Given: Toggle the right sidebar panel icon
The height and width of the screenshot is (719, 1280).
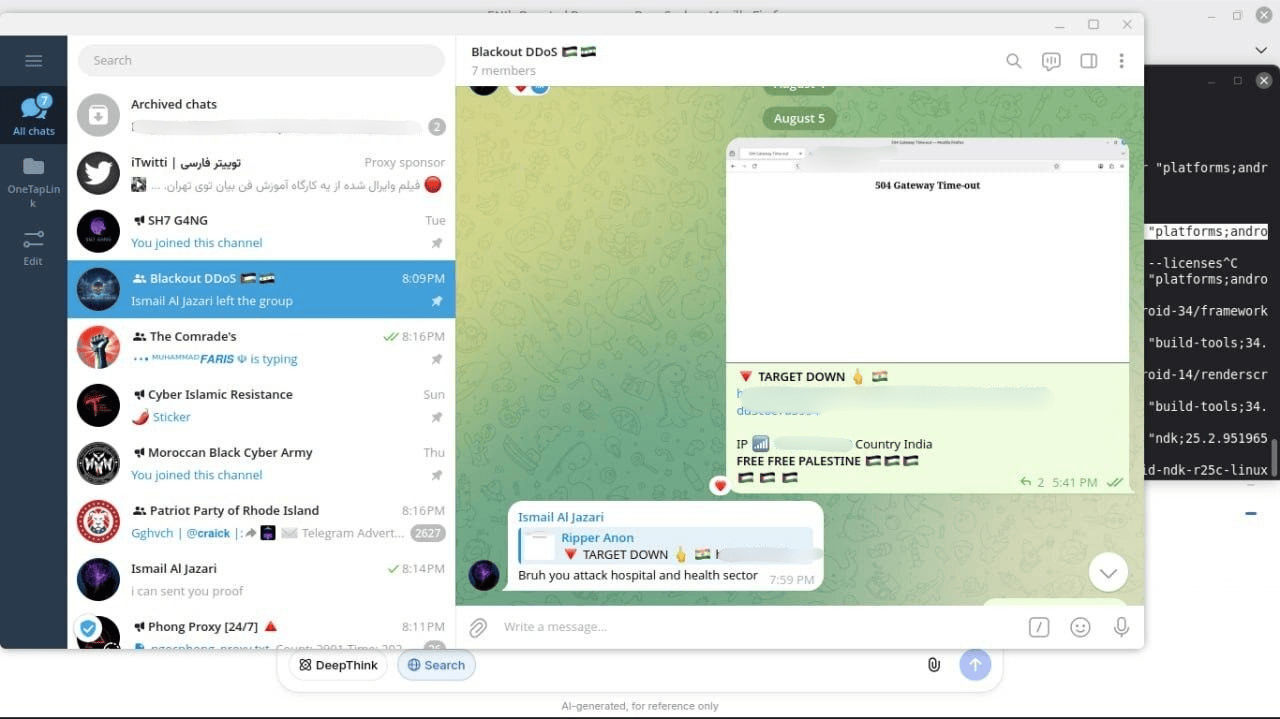Looking at the screenshot, I should (1089, 61).
